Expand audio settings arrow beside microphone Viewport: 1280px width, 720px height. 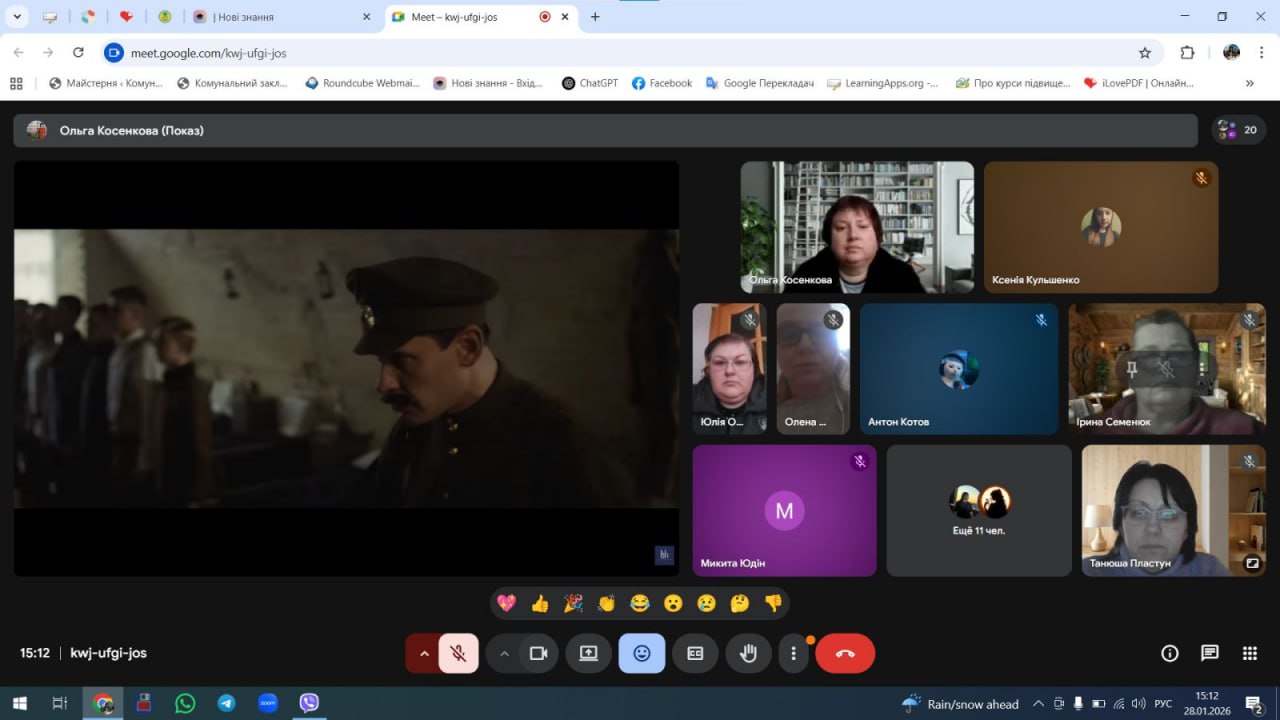point(423,654)
